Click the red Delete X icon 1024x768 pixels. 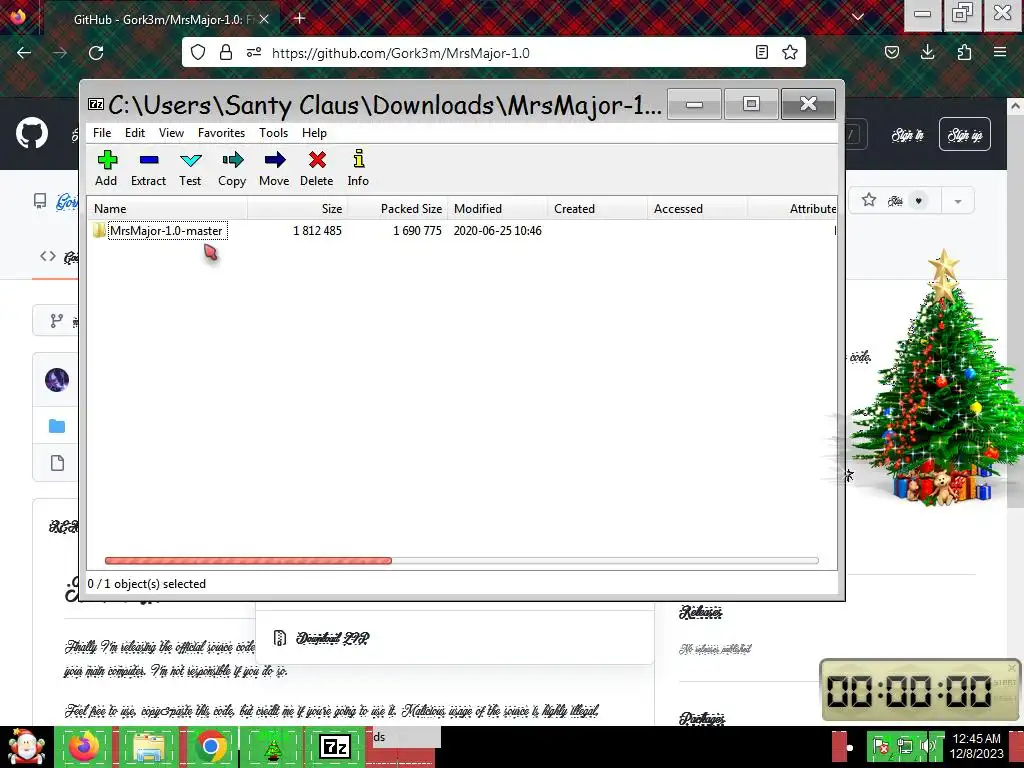point(317,160)
